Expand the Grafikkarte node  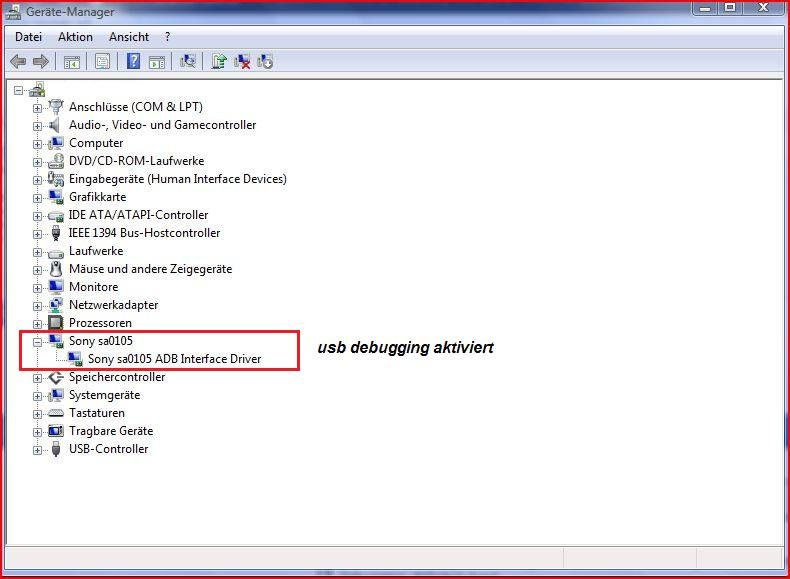(37, 198)
